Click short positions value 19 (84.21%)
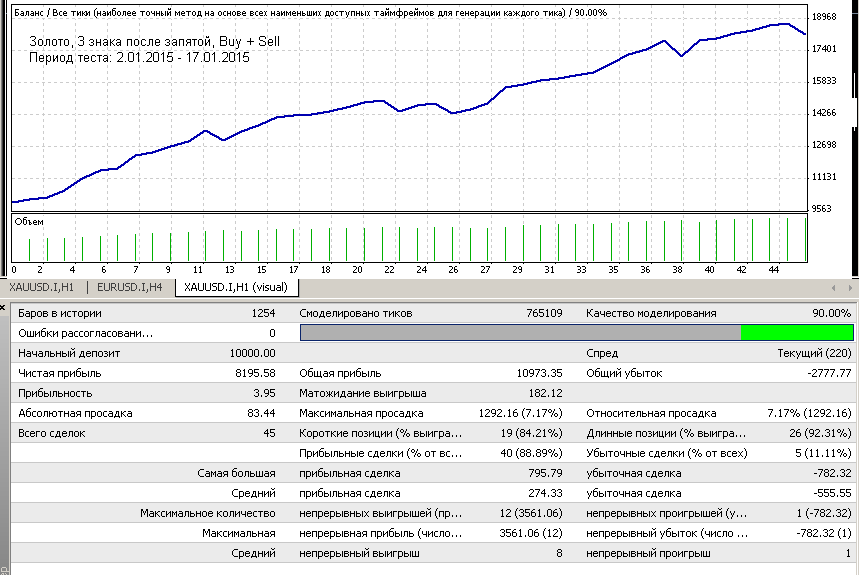Screen dimensions: 859x575 point(531,433)
